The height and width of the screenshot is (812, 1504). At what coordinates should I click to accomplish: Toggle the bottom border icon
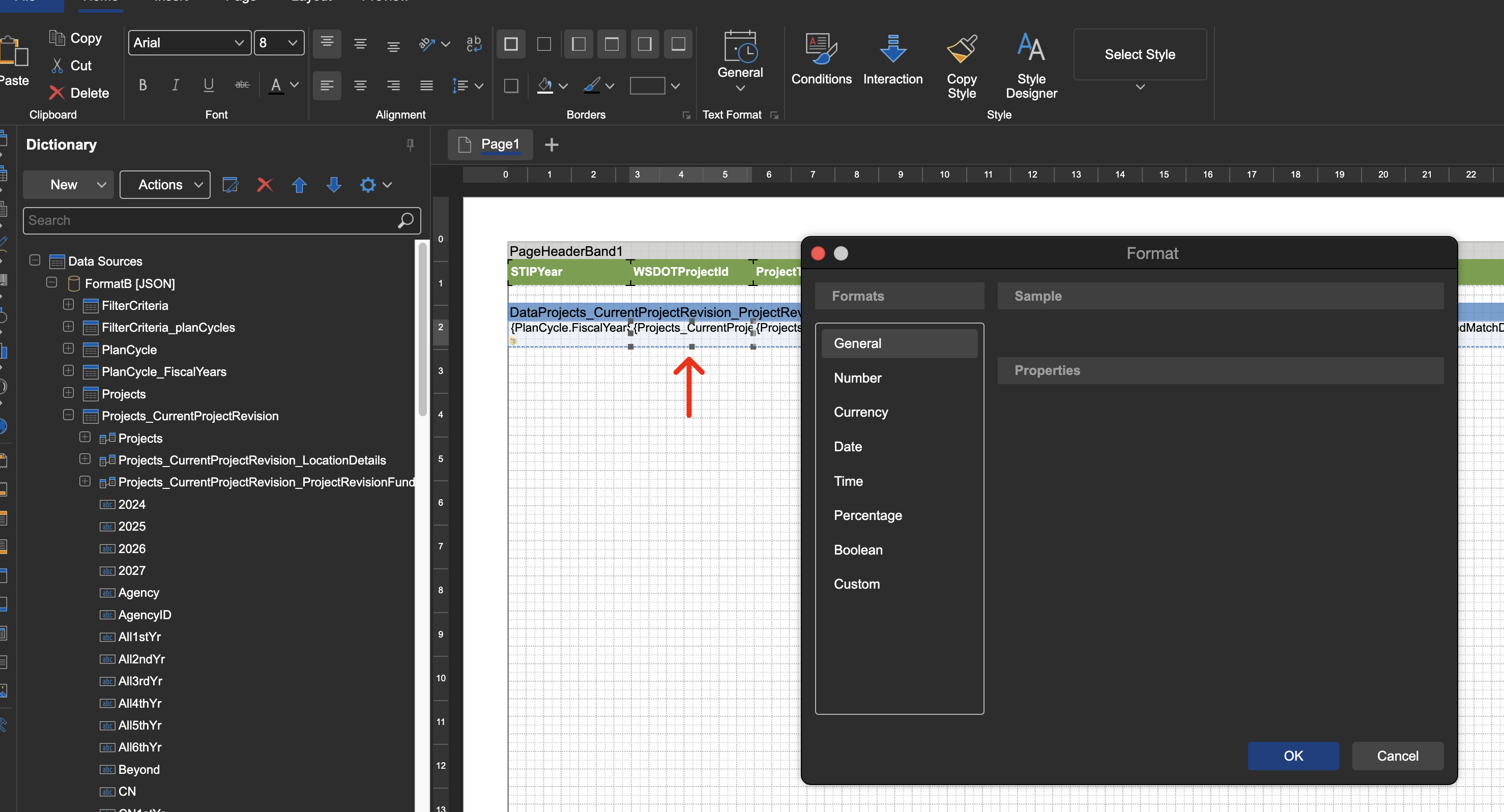[678, 44]
